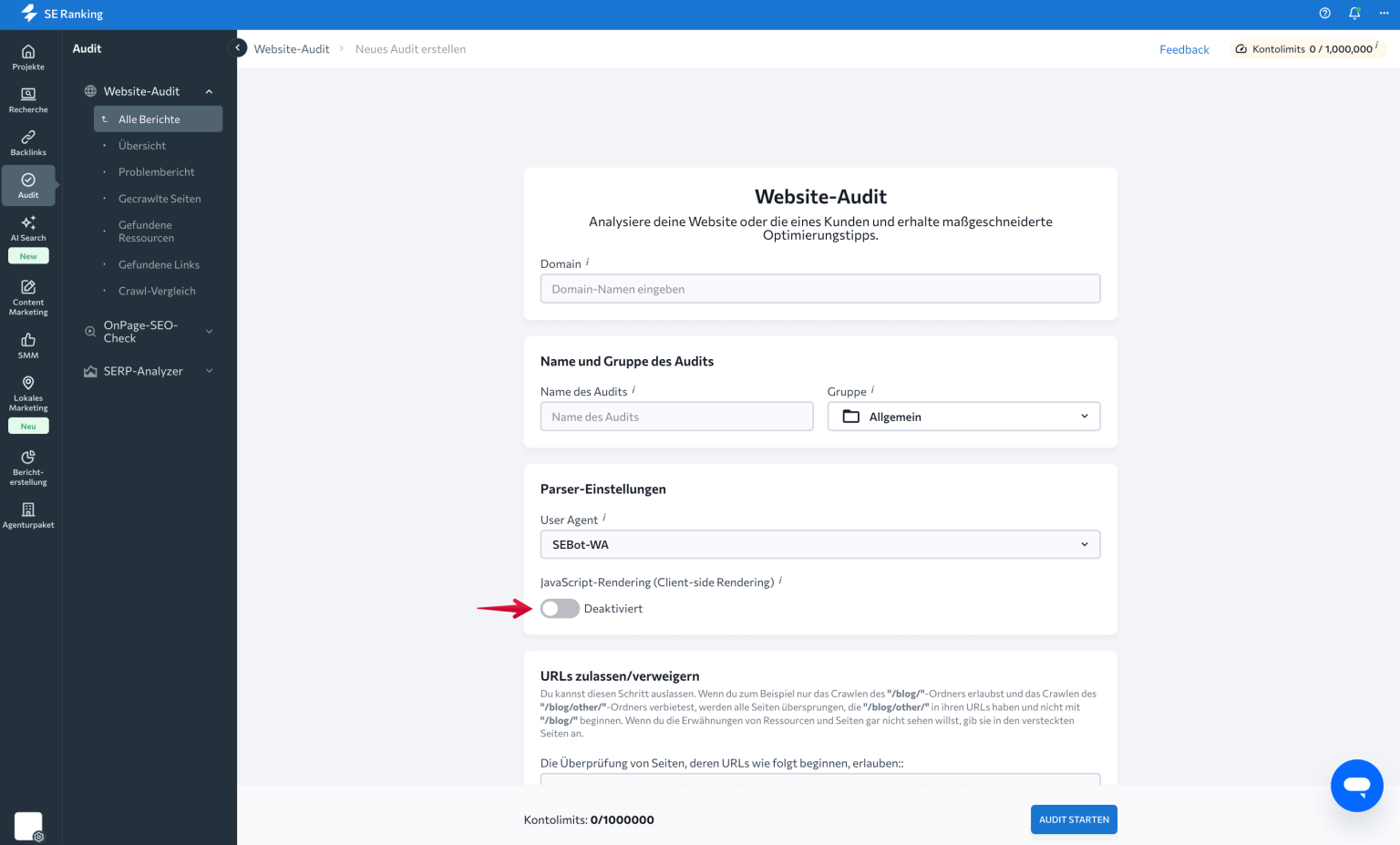The width and height of the screenshot is (1400, 845).
Task: Open the Projekte section in the sidebar
Action: (28, 57)
